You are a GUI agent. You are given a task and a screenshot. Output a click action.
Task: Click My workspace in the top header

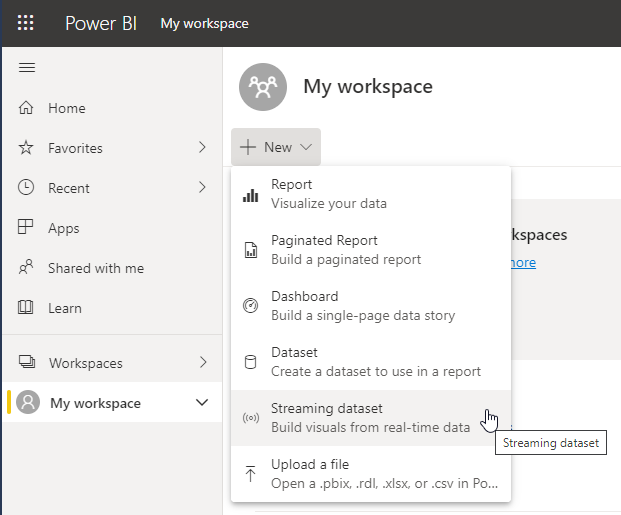click(x=204, y=23)
